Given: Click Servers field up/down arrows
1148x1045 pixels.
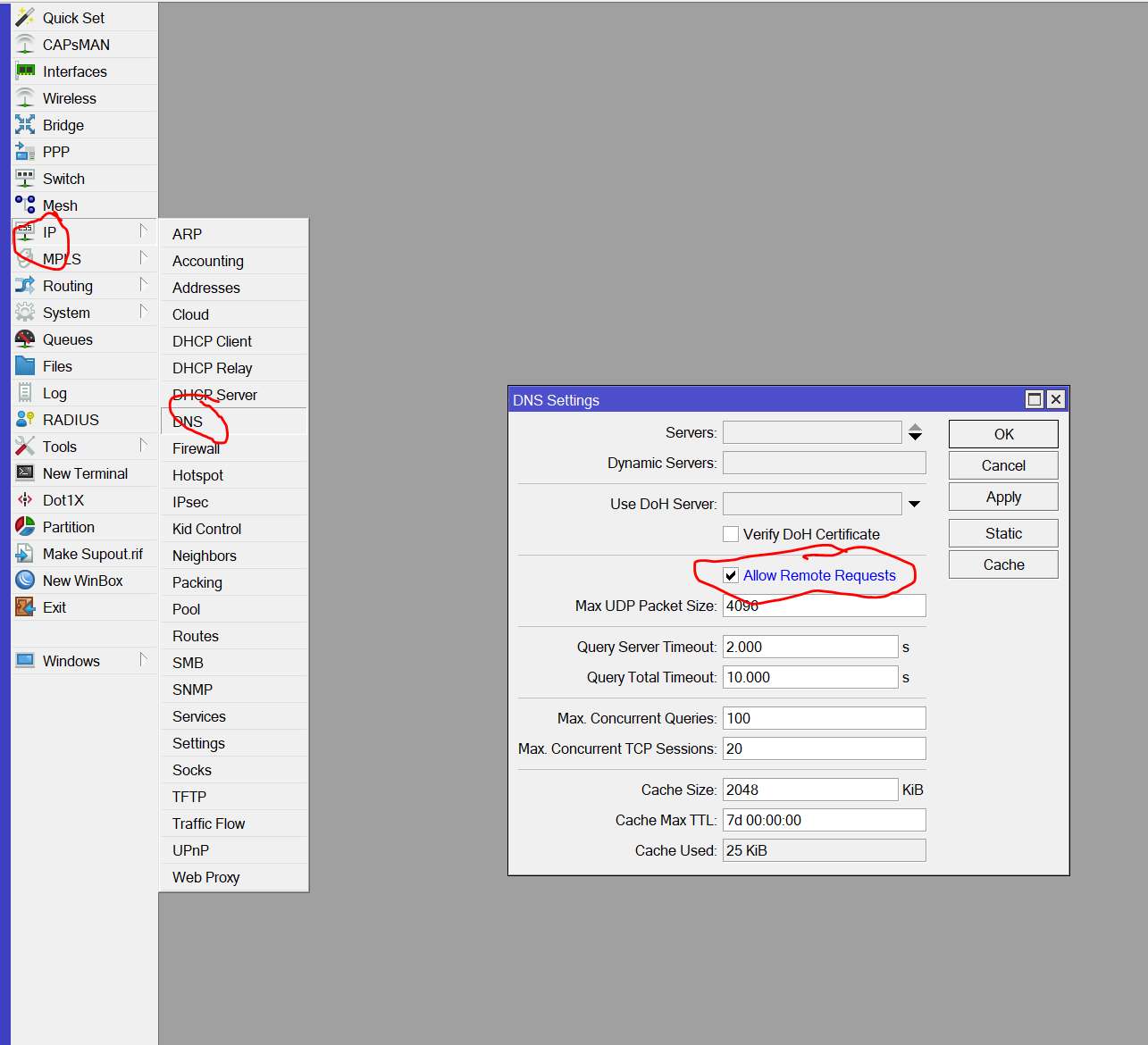Looking at the screenshot, I should point(915,432).
